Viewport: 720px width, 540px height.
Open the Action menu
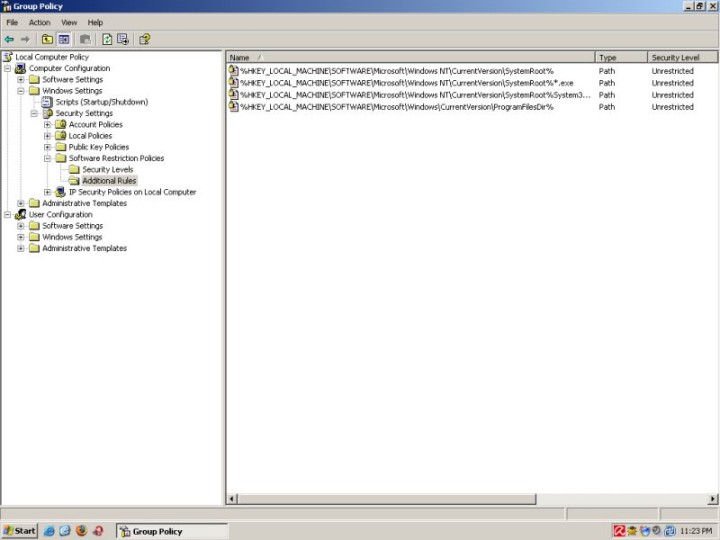click(39, 22)
